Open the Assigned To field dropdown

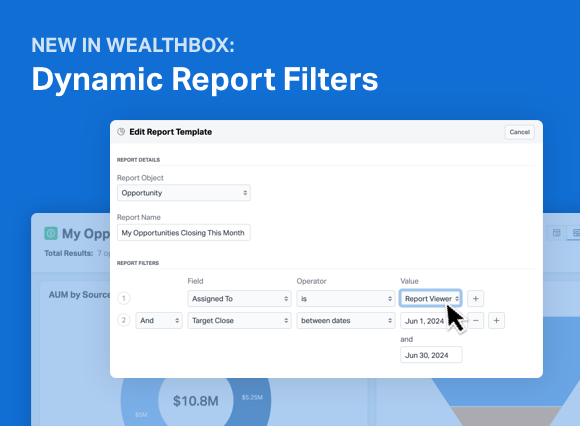point(239,298)
